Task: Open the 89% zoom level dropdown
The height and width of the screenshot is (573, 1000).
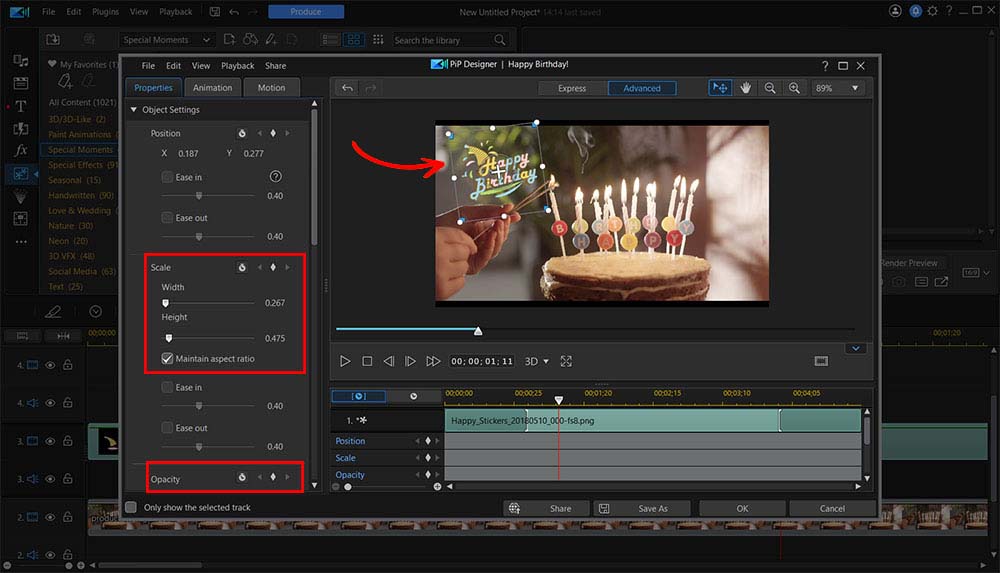Action: pos(854,88)
